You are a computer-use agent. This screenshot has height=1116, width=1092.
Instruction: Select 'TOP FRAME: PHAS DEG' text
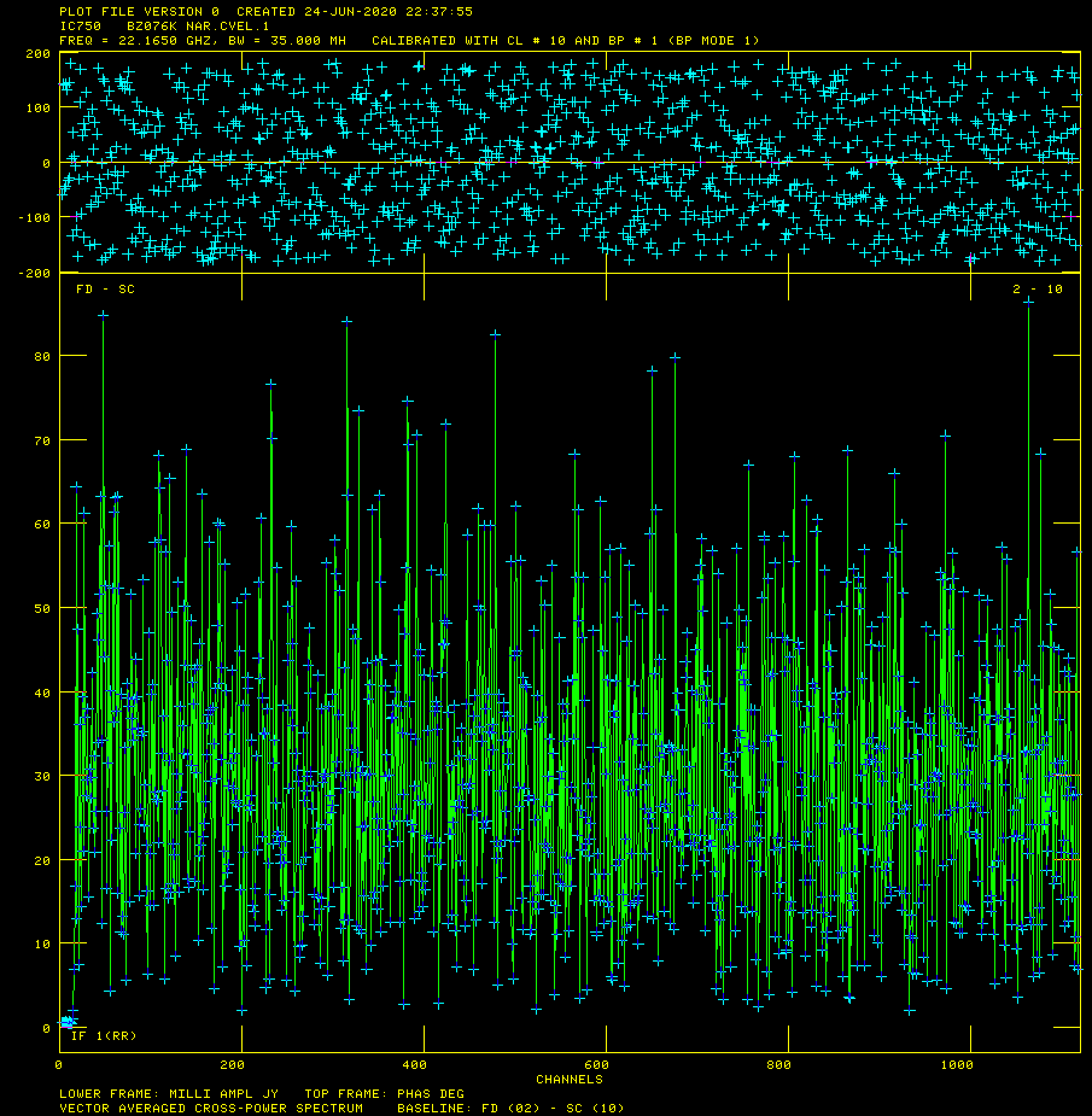click(x=384, y=1094)
